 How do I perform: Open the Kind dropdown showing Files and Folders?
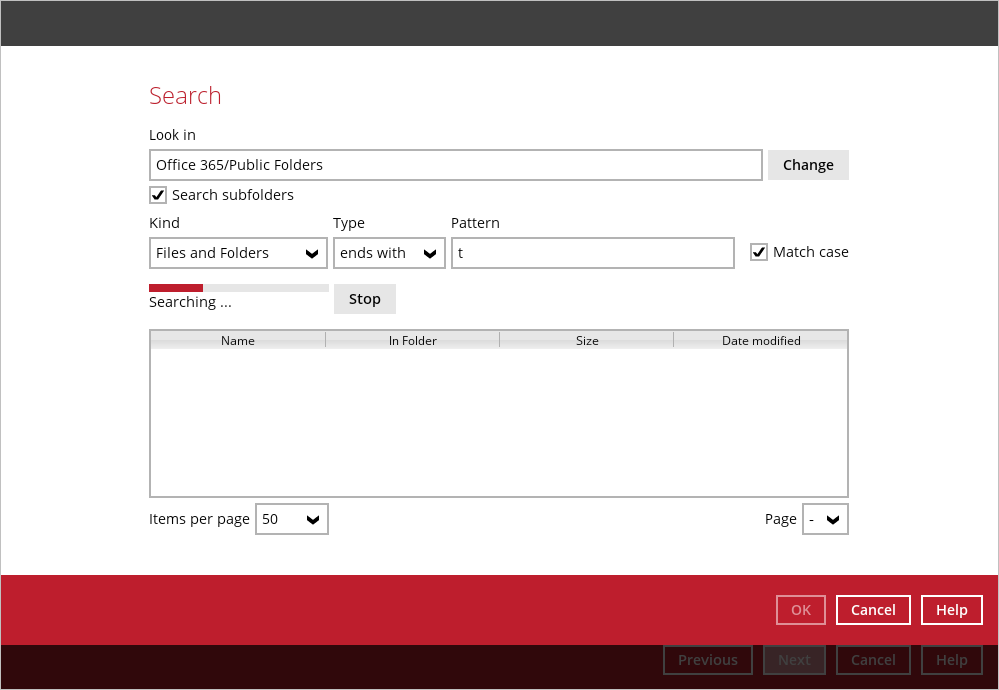tap(238, 253)
